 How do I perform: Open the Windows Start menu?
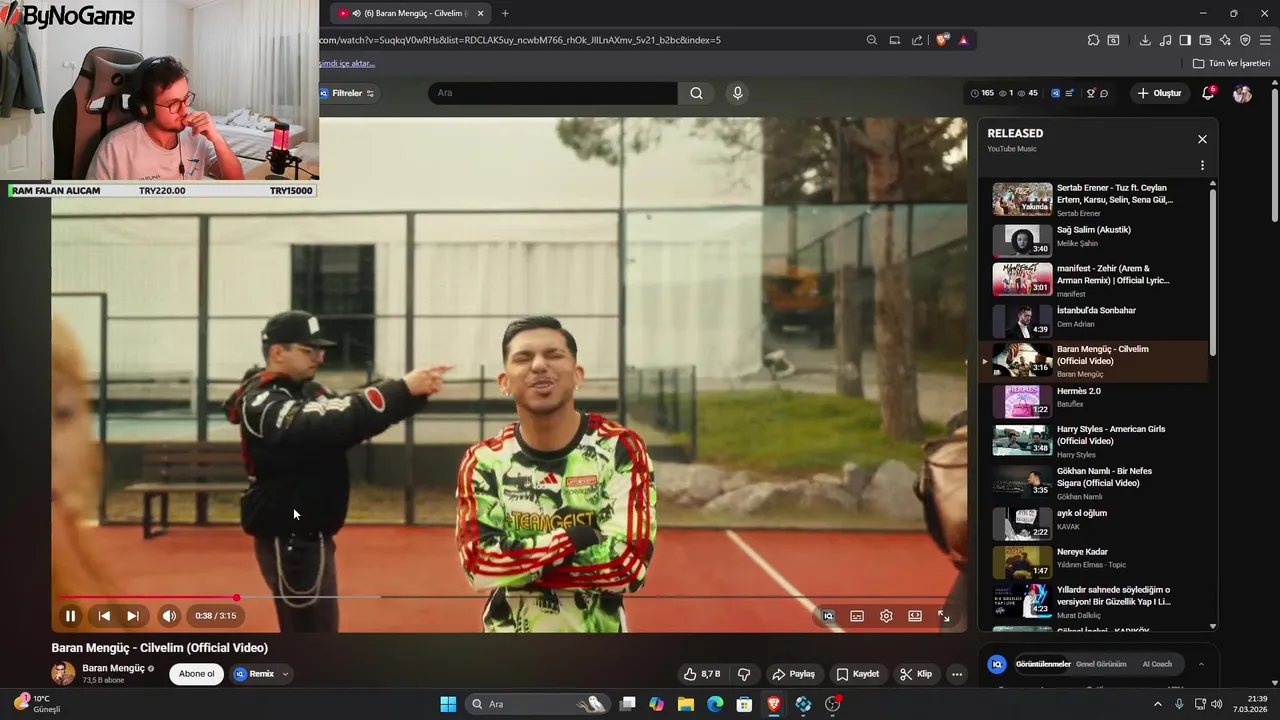(448, 704)
